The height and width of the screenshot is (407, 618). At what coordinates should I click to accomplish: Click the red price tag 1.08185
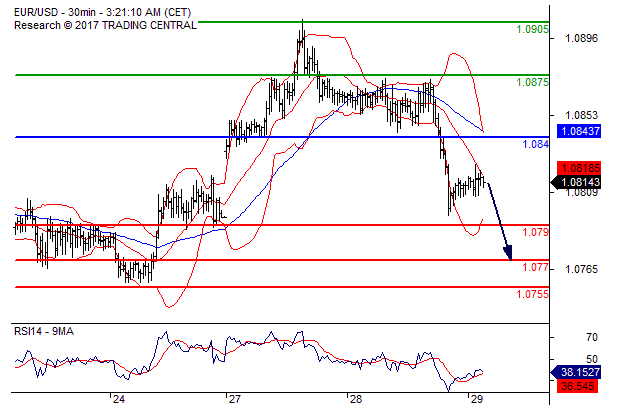click(x=579, y=168)
